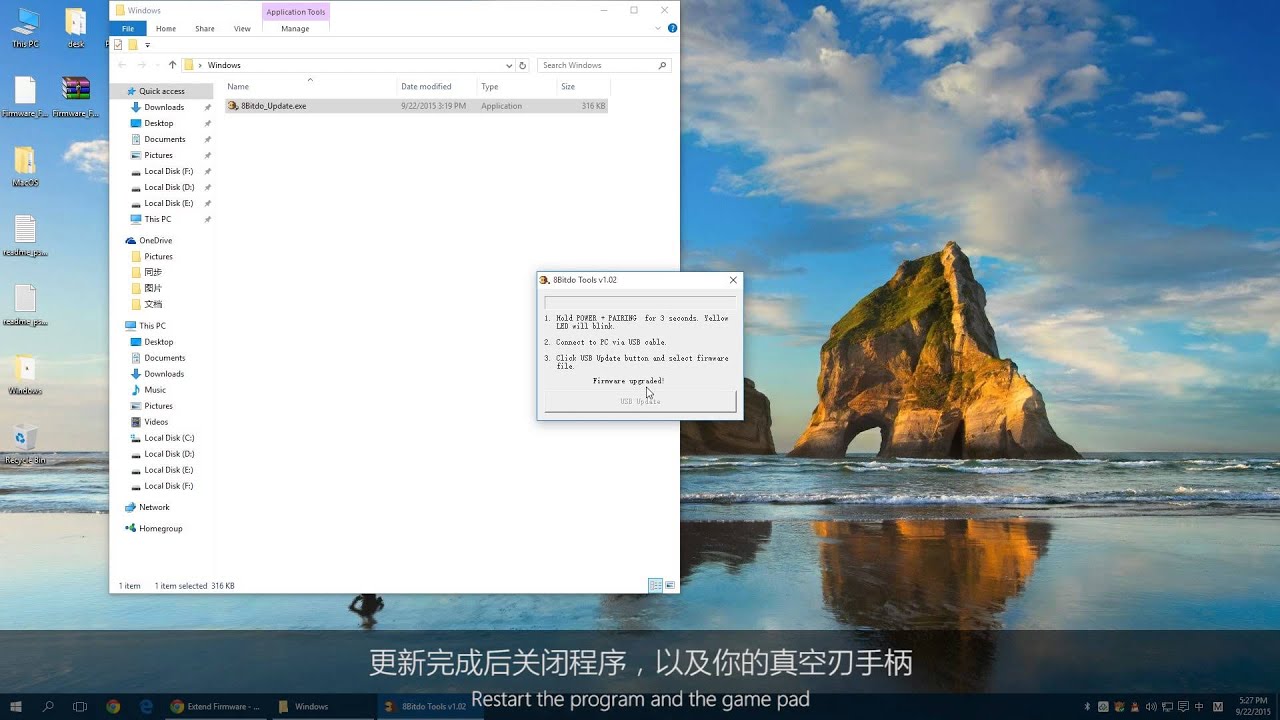Click the Forward navigation arrow in Explorer
Image resolution: width=1280 pixels, height=720 pixels.
point(142,65)
